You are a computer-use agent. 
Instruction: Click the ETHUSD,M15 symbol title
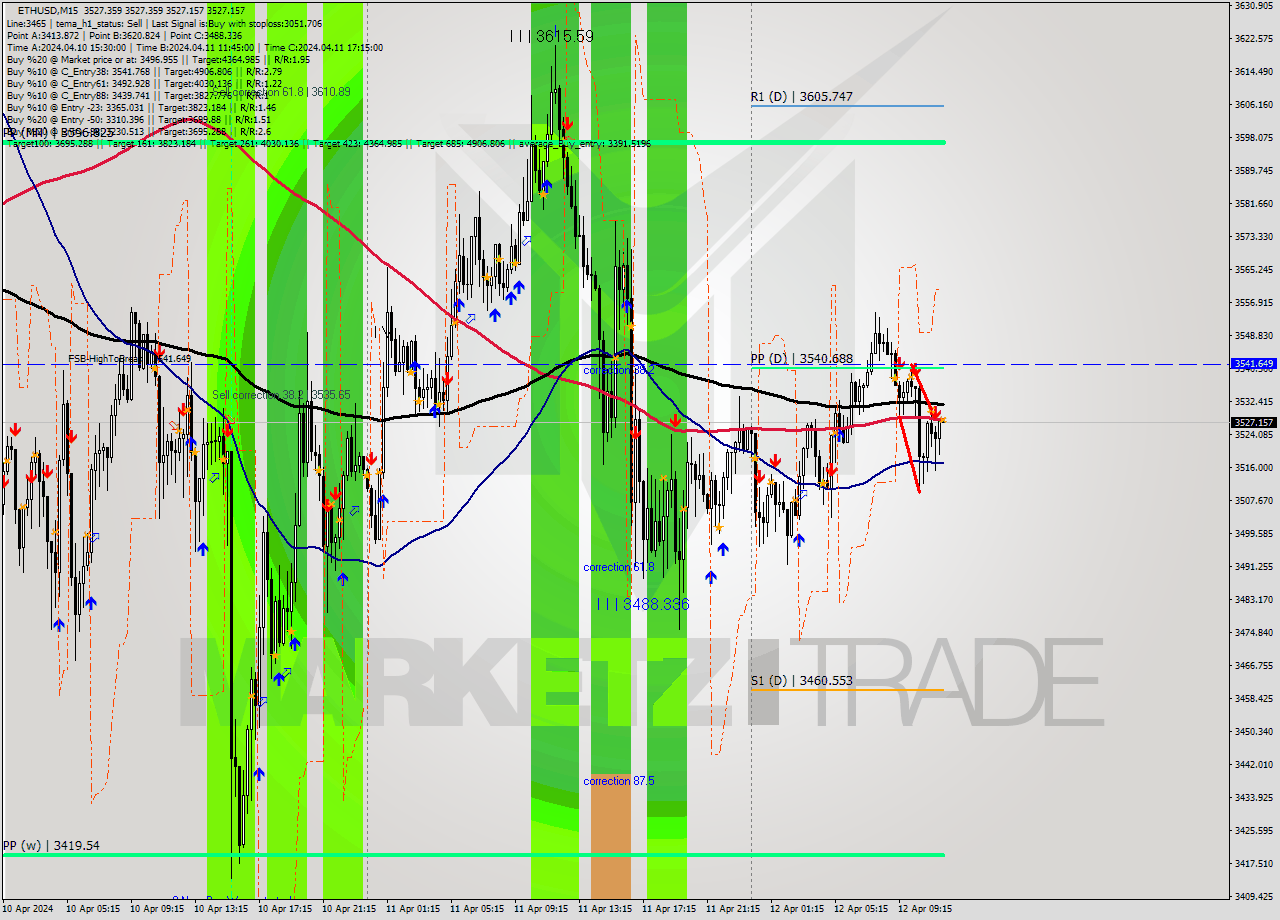47,10
